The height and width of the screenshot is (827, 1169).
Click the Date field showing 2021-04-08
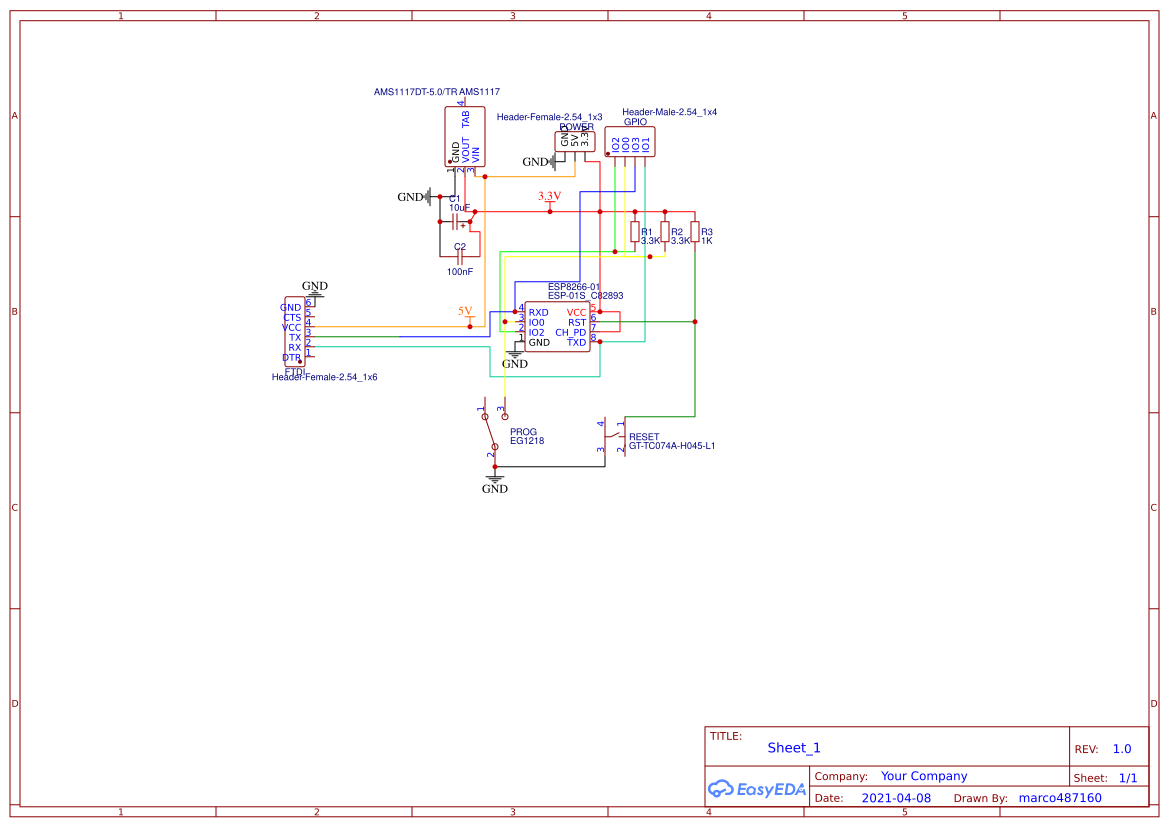coord(897,798)
